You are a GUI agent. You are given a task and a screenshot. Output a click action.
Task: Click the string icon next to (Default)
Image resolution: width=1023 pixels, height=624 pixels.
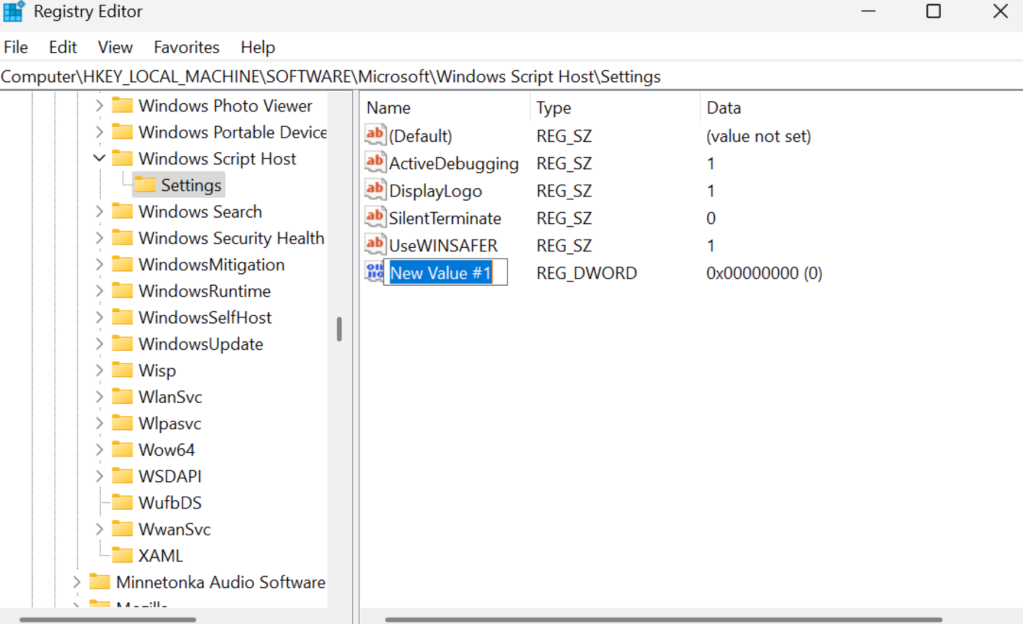(x=375, y=135)
